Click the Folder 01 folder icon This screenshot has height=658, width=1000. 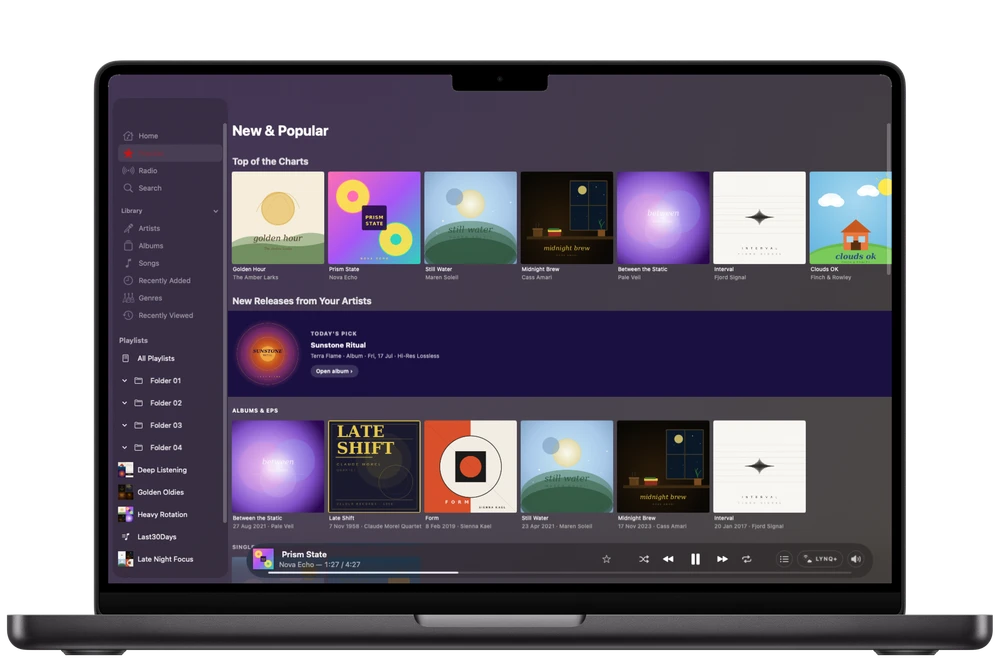(x=138, y=381)
